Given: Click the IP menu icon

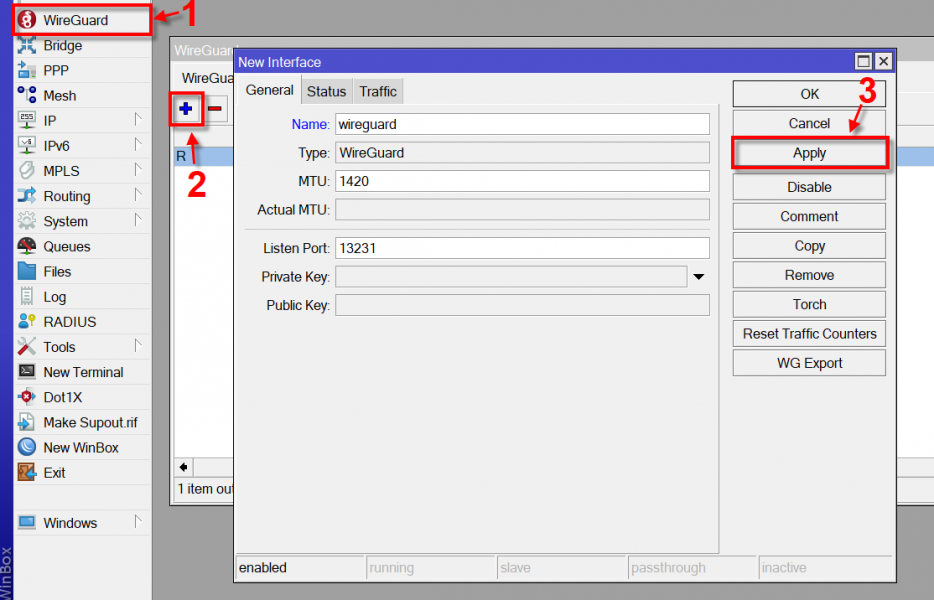Looking at the screenshot, I should pos(27,120).
